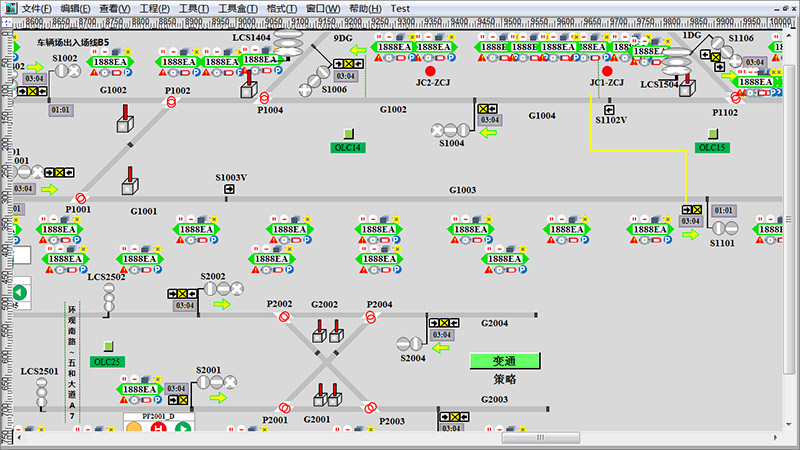
Task: Toggle the OLC15 green indicator square
Action: tap(713, 133)
